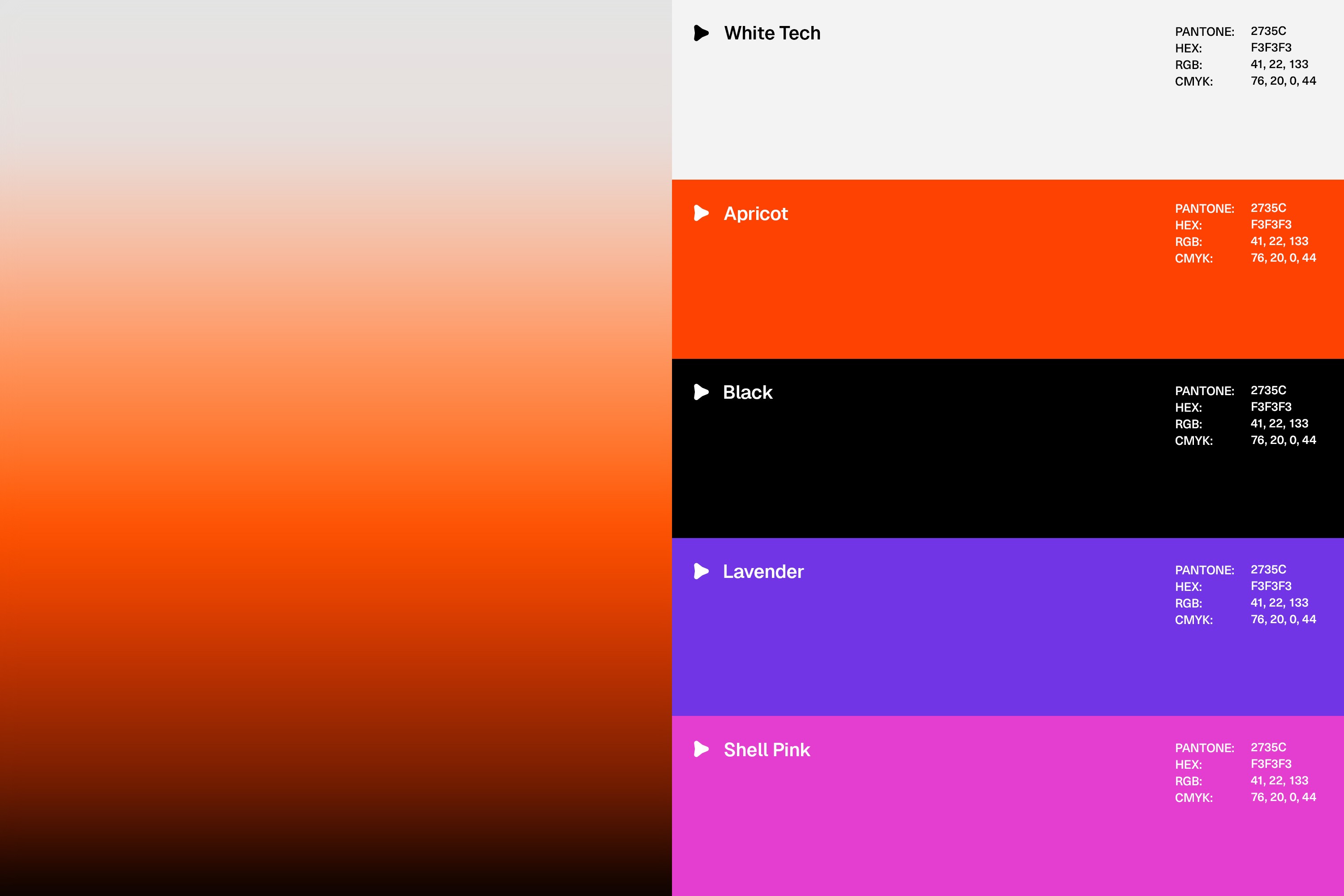Click the arrow icon beside Shell Pink
The width and height of the screenshot is (1344, 896).
pos(701,749)
